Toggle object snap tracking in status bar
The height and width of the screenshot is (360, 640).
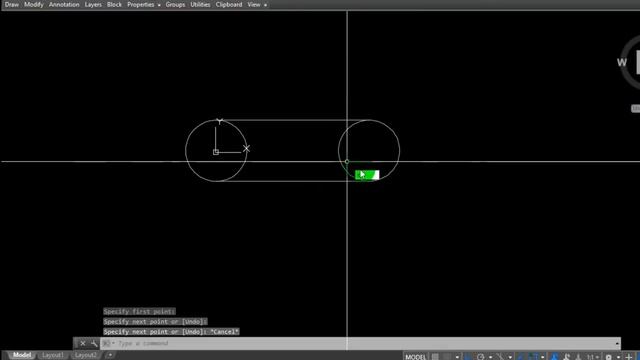point(520,357)
